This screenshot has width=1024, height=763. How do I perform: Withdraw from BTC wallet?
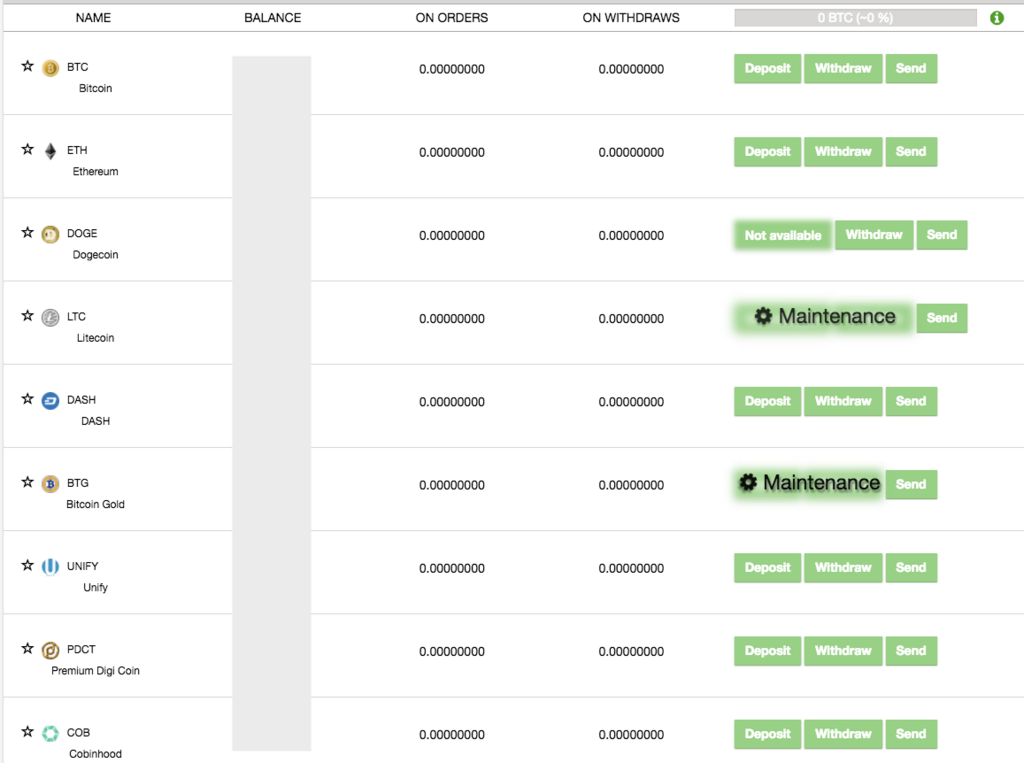point(843,69)
